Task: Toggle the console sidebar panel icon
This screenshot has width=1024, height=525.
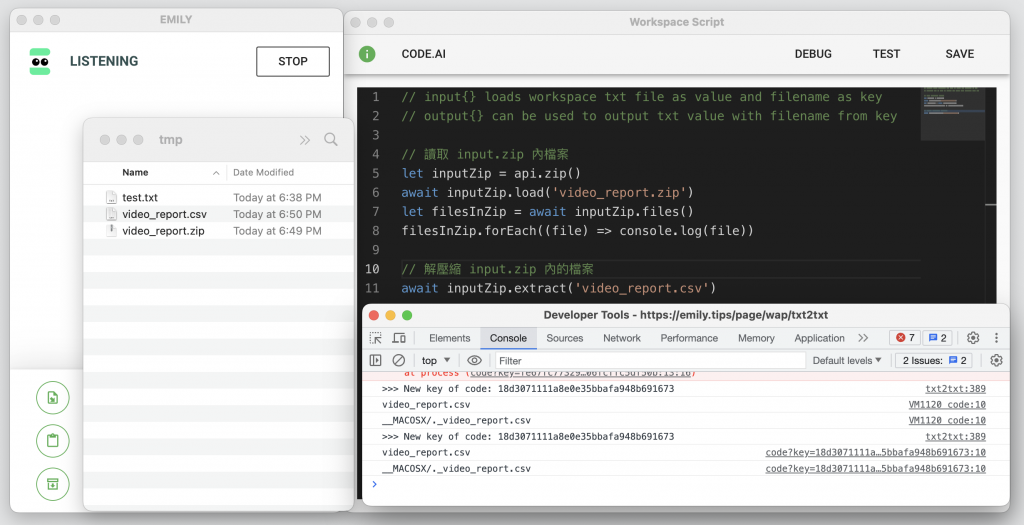Action: pos(376,360)
